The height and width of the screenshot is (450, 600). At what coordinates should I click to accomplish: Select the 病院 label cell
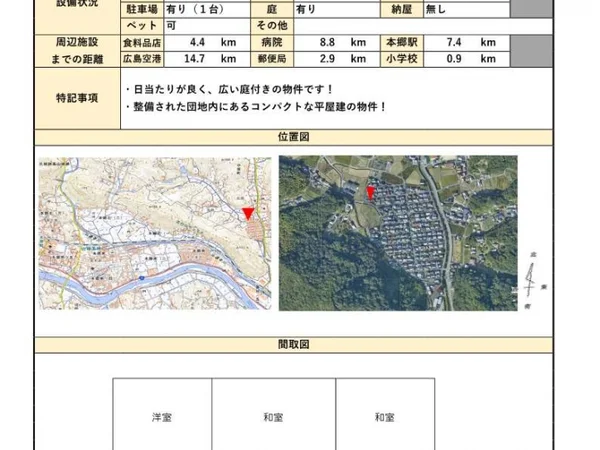pyautogui.click(x=272, y=42)
